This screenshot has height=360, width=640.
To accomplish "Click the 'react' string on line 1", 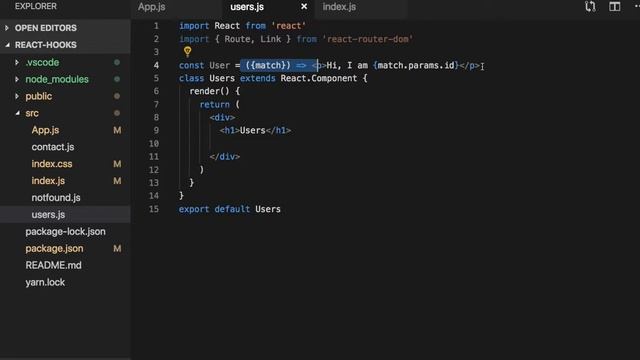I will pyautogui.click(x=289, y=26).
